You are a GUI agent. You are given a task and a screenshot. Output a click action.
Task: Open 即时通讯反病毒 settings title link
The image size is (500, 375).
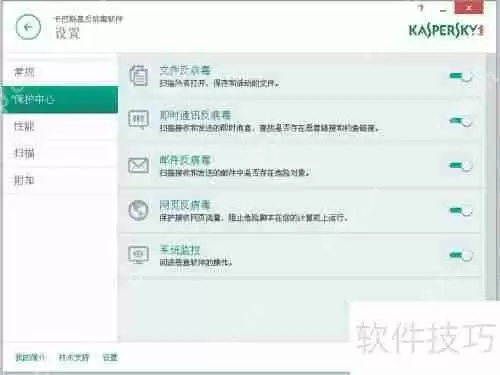195,116
